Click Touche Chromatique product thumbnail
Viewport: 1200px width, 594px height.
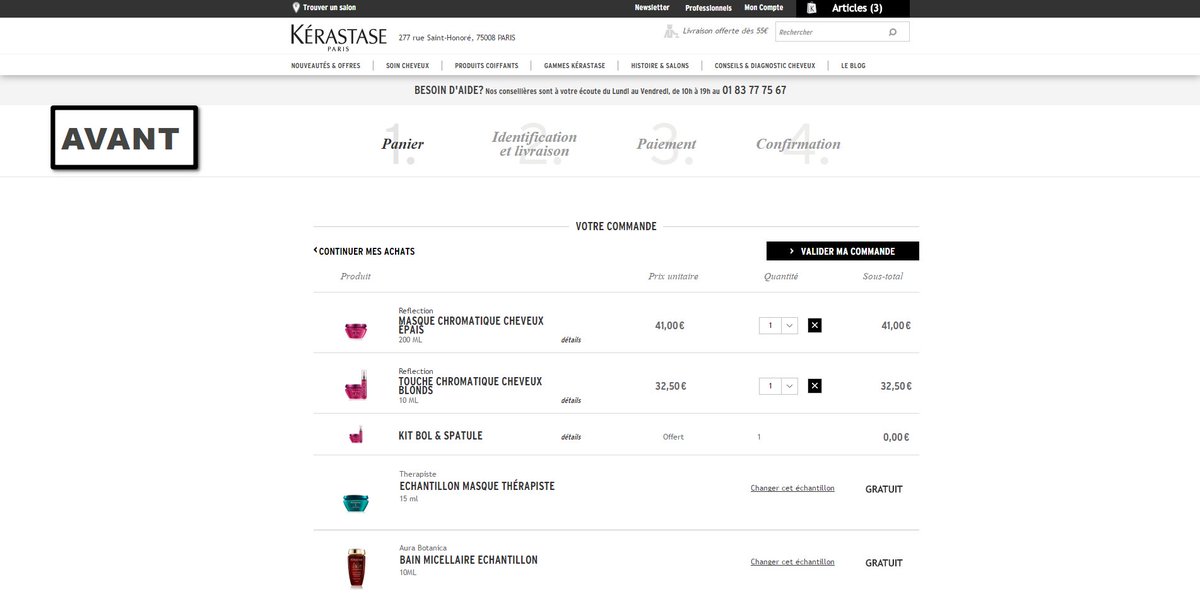click(x=356, y=386)
